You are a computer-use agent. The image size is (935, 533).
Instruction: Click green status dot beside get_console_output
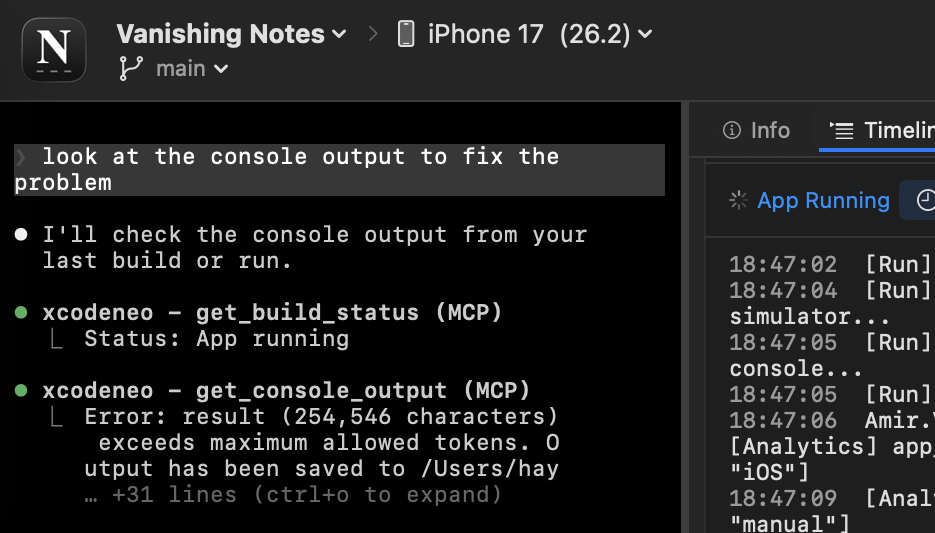[21, 391]
